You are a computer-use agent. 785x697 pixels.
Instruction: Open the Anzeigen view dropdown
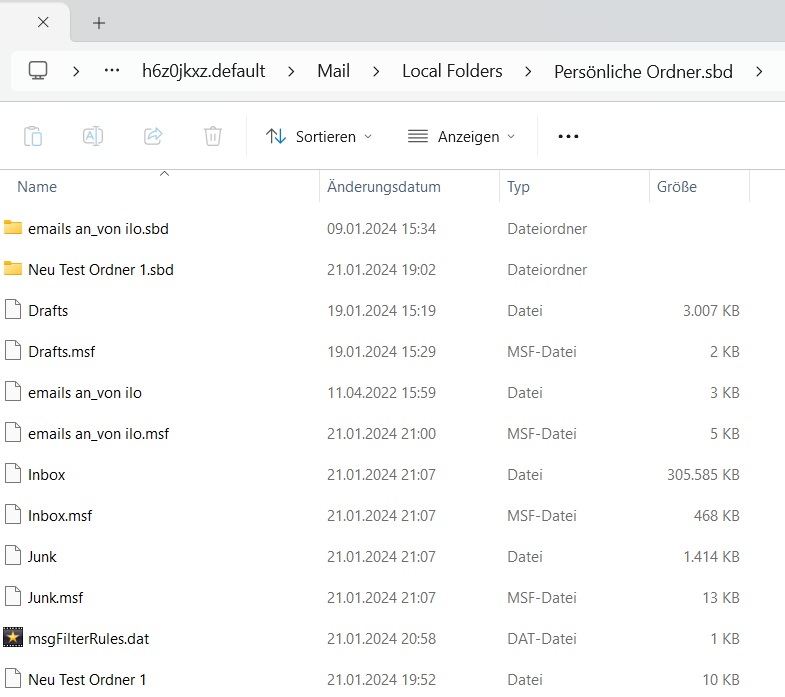point(462,136)
